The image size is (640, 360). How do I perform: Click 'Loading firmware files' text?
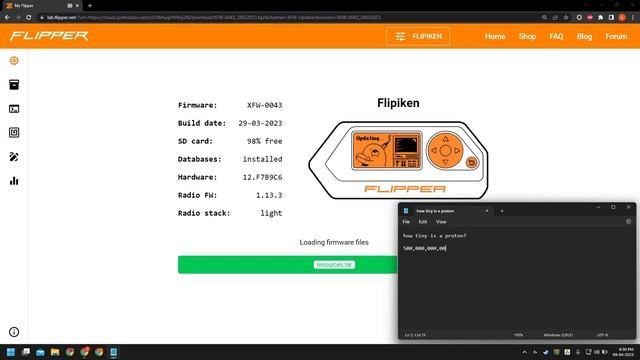pyautogui.click(x=334, y=242)
